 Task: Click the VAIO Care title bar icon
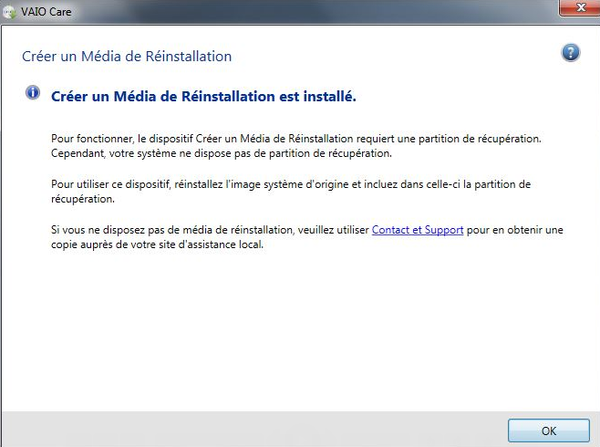[9, 12]
